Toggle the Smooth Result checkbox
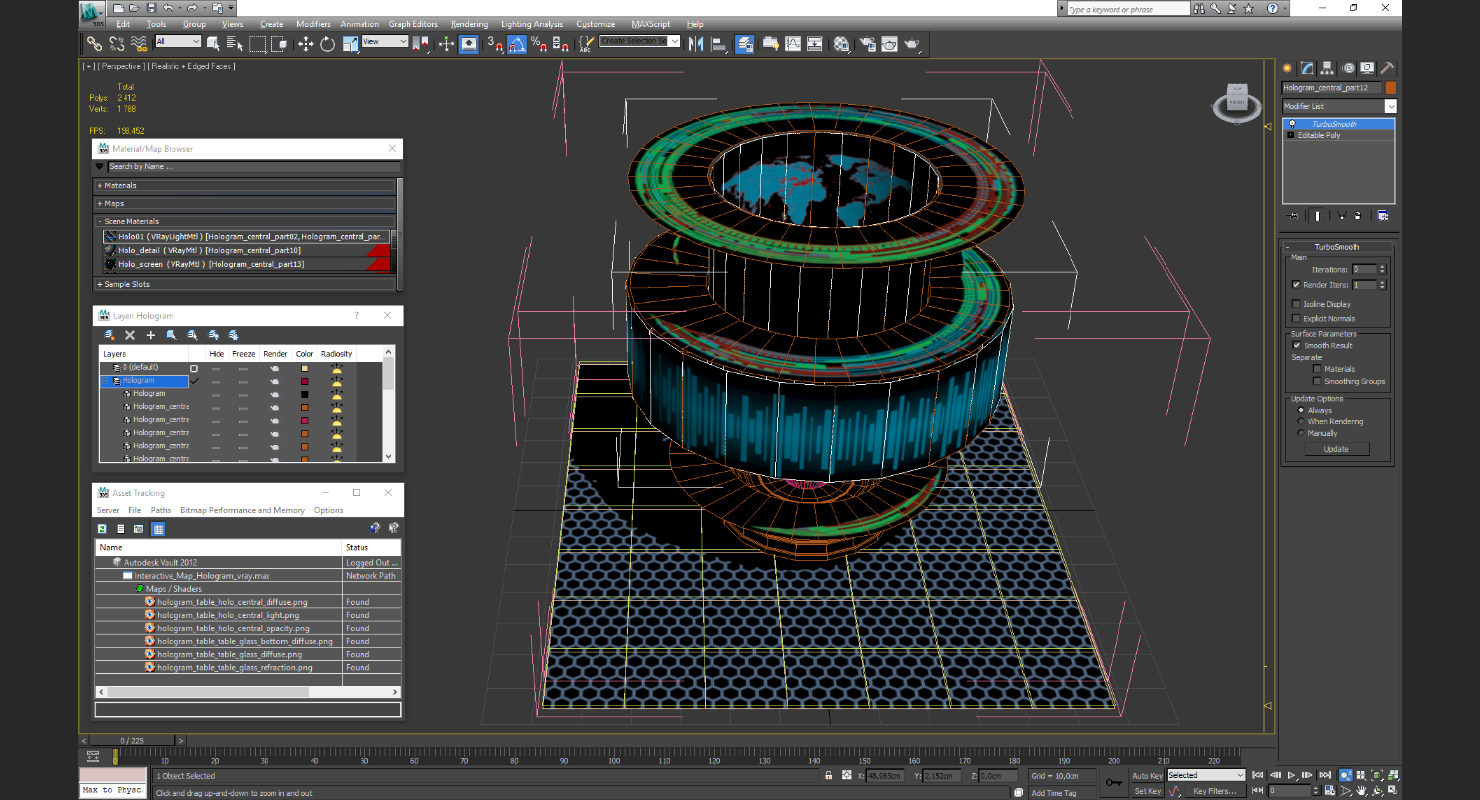Image resolution: width=1480 pixels, height=800 pixels. click(1297, 345)
